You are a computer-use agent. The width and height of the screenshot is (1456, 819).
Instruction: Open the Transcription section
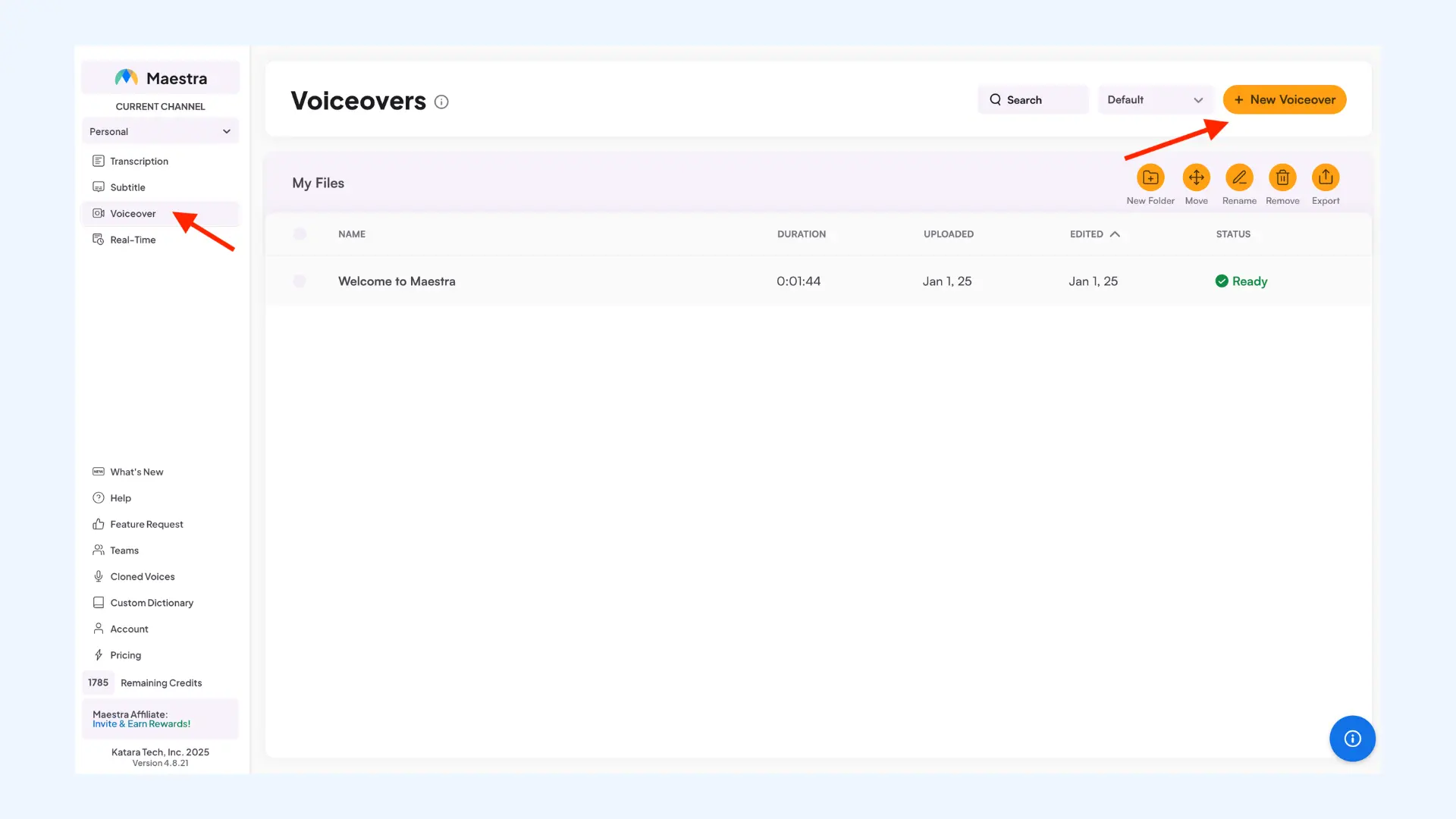click(139, 161)
